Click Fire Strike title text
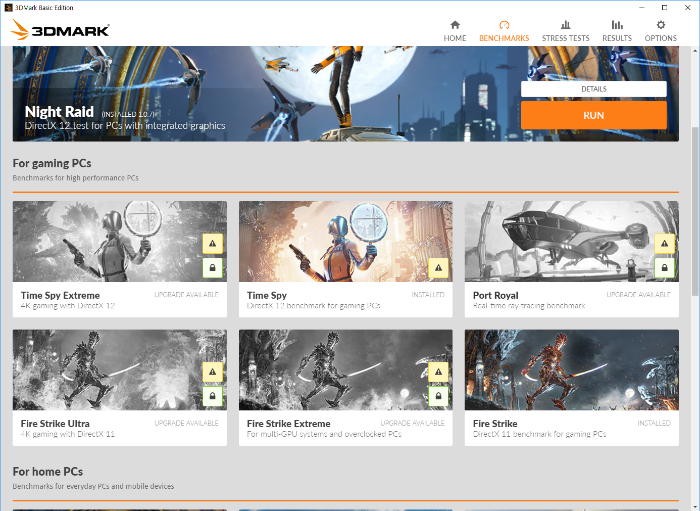 click(495, 424)
